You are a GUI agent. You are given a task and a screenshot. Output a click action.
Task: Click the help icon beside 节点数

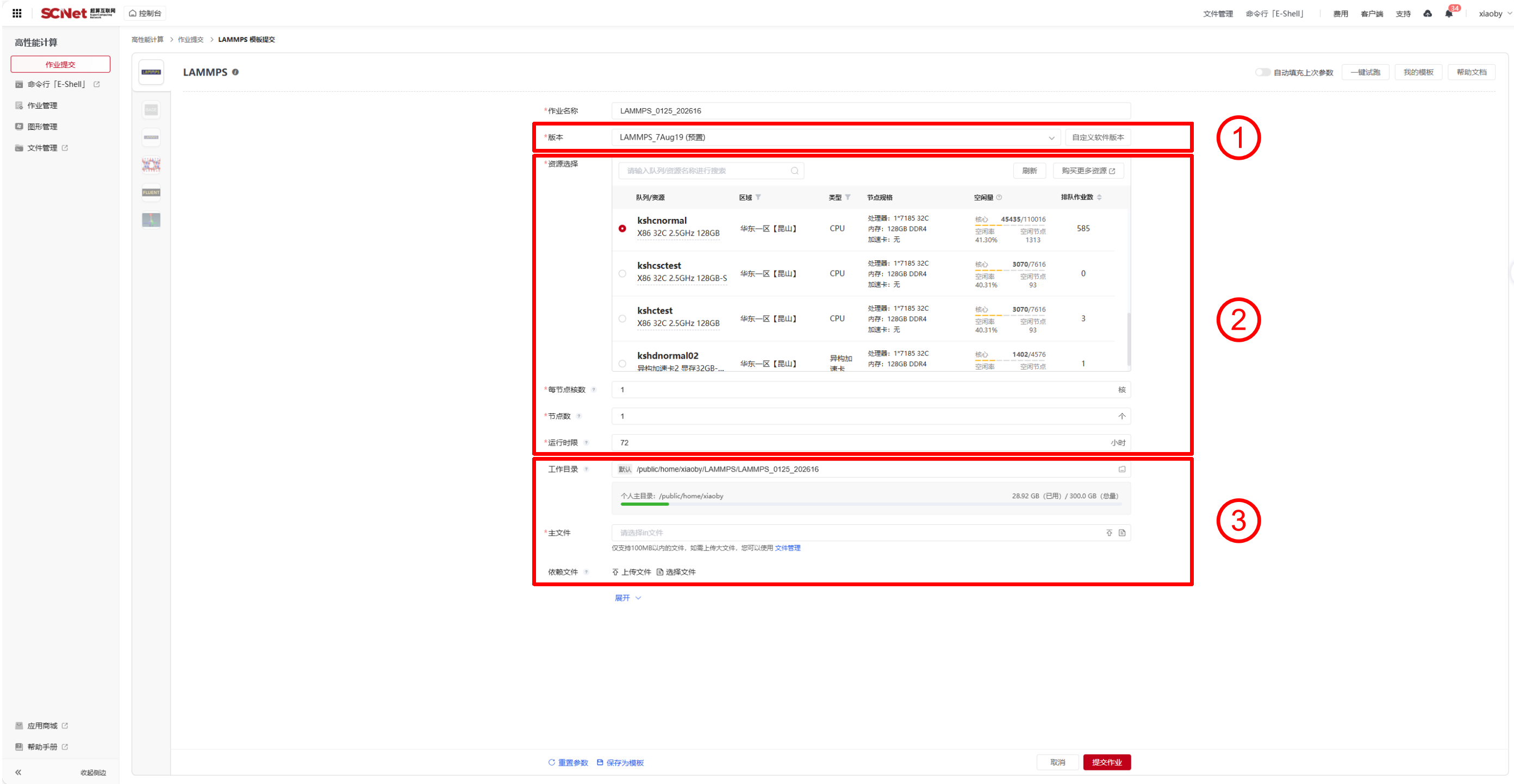(578, 416)
